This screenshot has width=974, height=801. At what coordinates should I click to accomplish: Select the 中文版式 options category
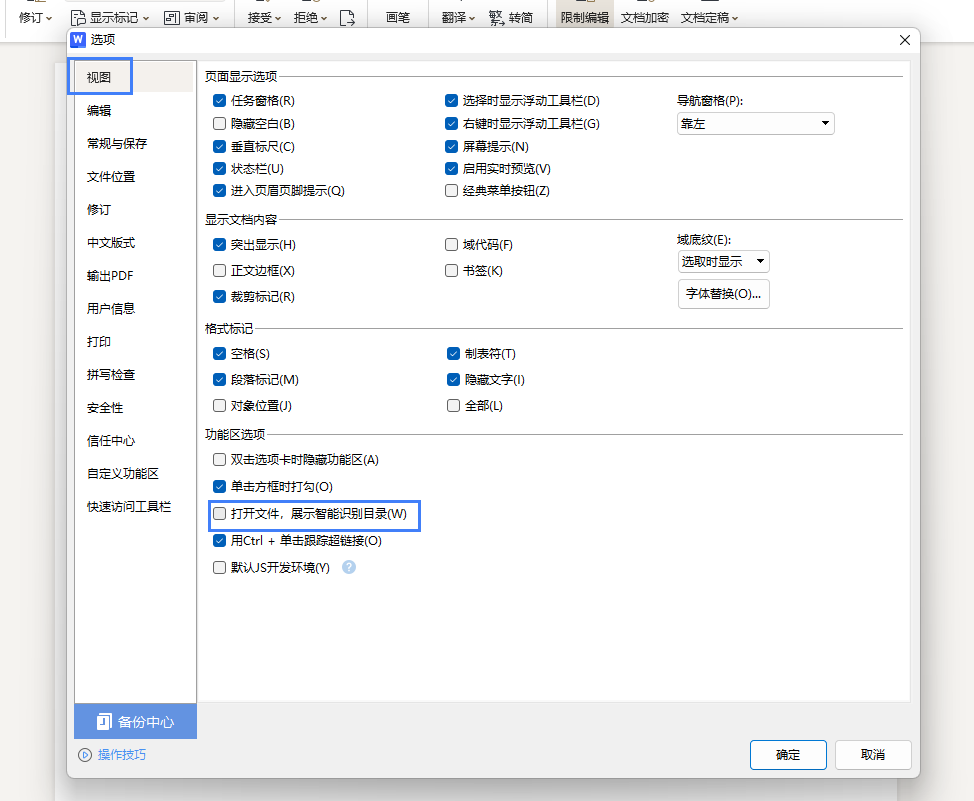pos(111,243)
